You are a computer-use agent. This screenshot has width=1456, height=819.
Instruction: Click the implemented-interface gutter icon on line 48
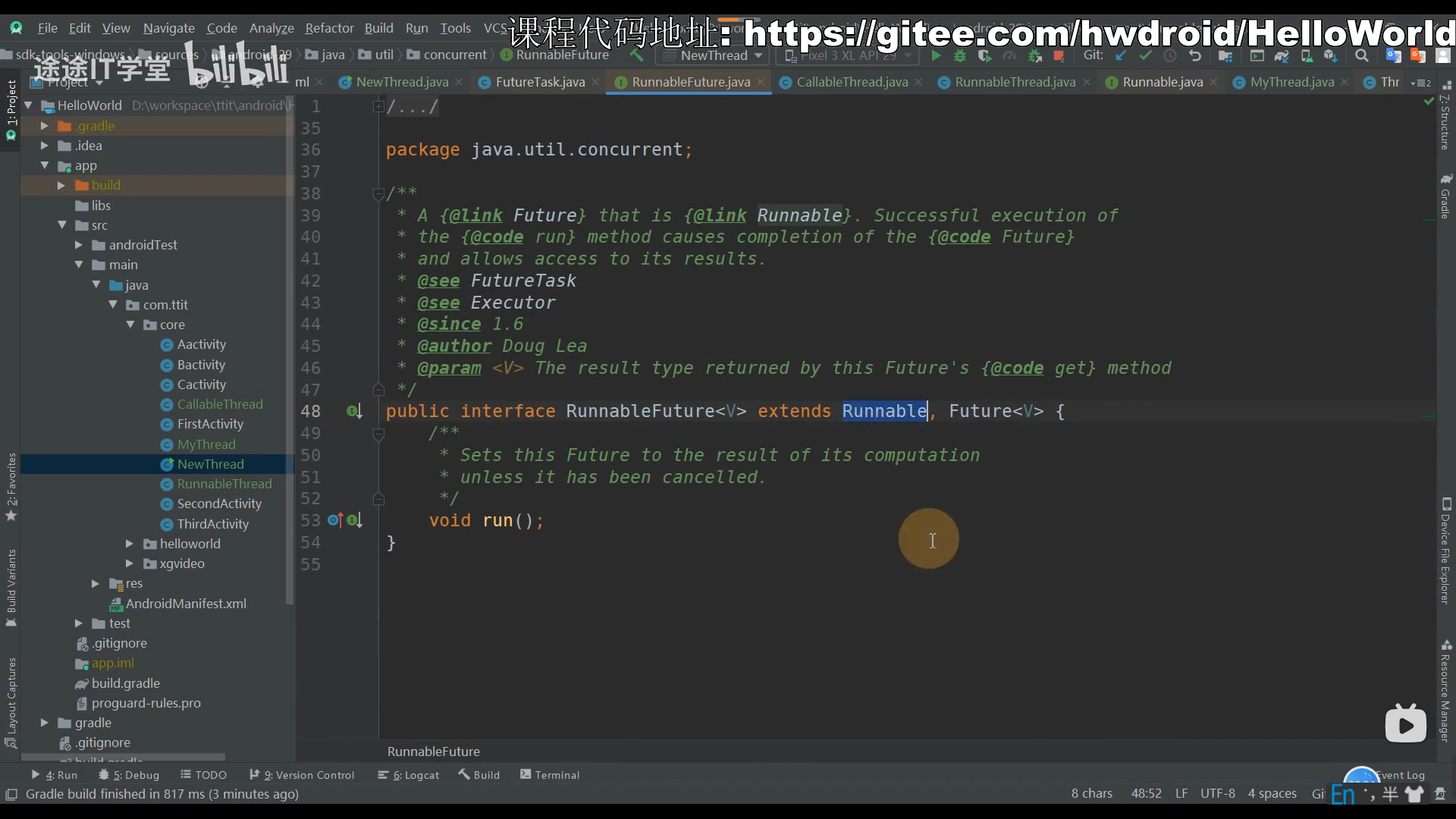353,411
